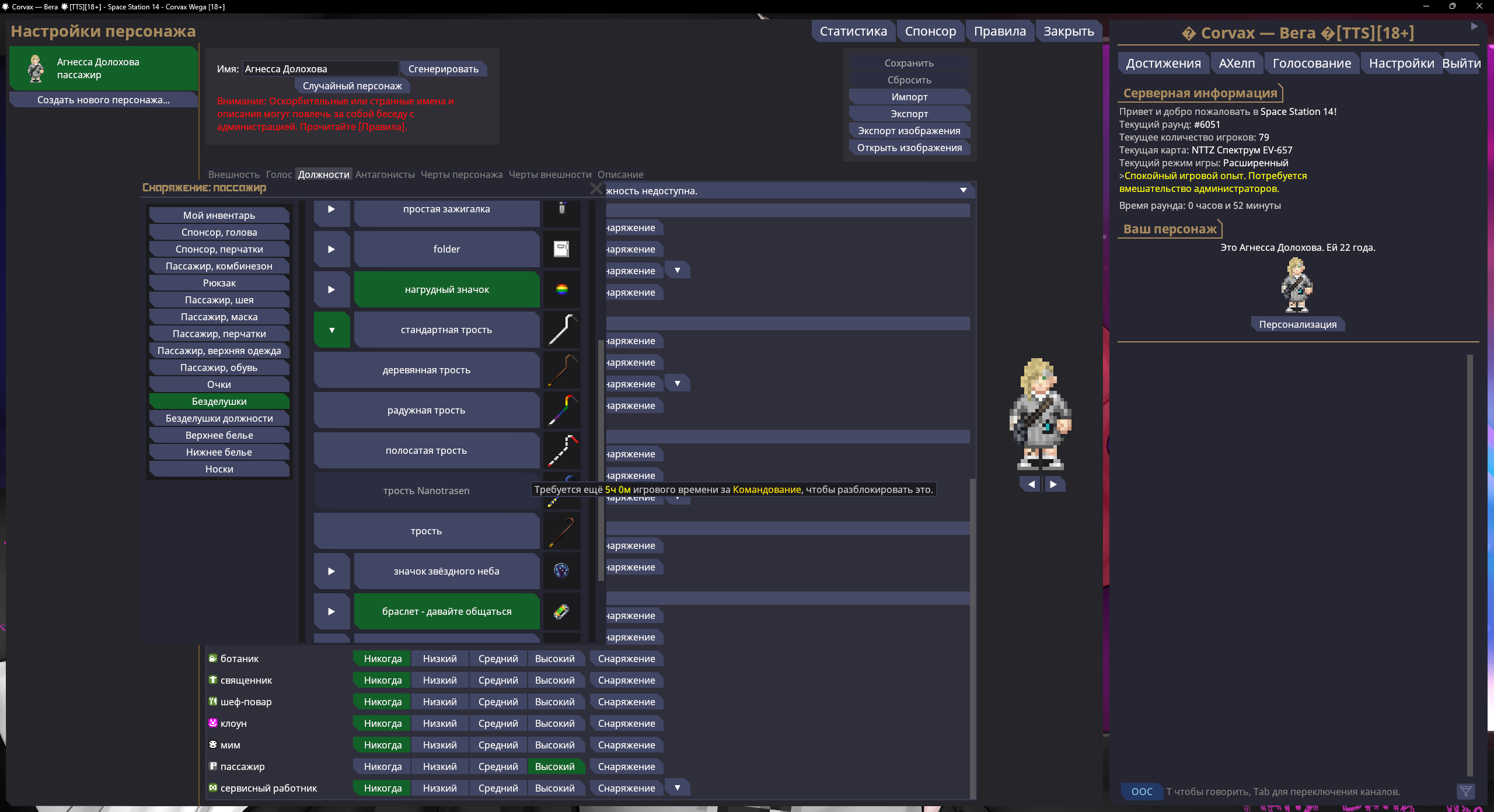Close the loadout panel with X

click(596, 188)
